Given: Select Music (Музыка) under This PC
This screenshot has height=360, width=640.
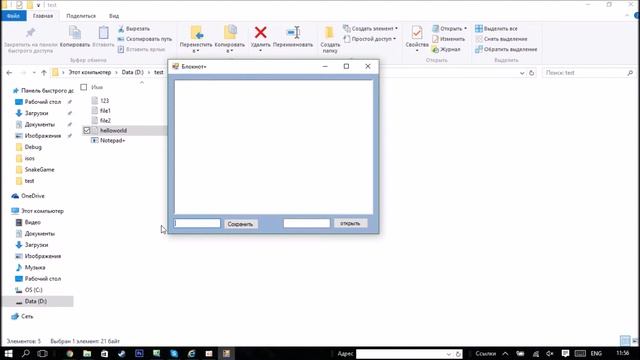Looking at the screenshot, I should 35,267.
